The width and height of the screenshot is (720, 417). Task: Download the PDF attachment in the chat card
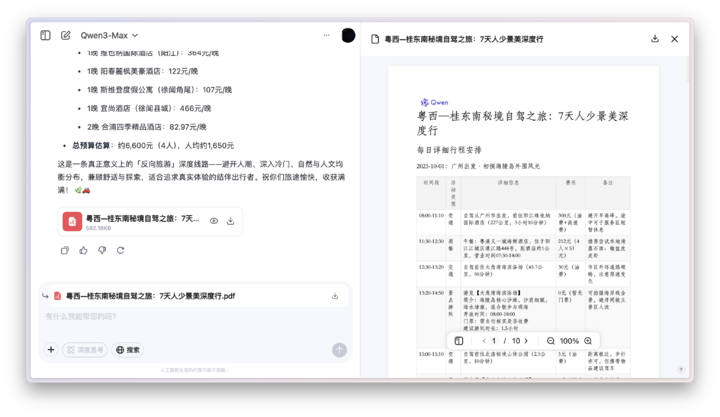231,221
